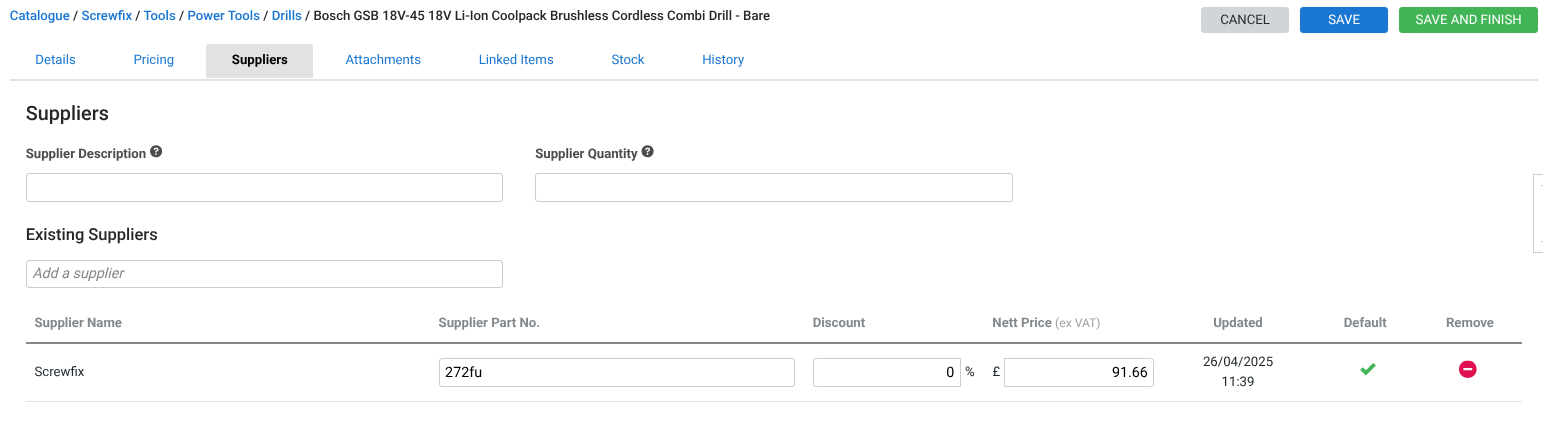Open the Add a supplier search box
This screenshot has height=444, width=1543.
(264, 274)
